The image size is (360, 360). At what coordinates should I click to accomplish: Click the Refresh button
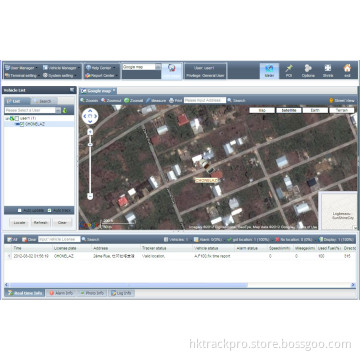point(41,222)
